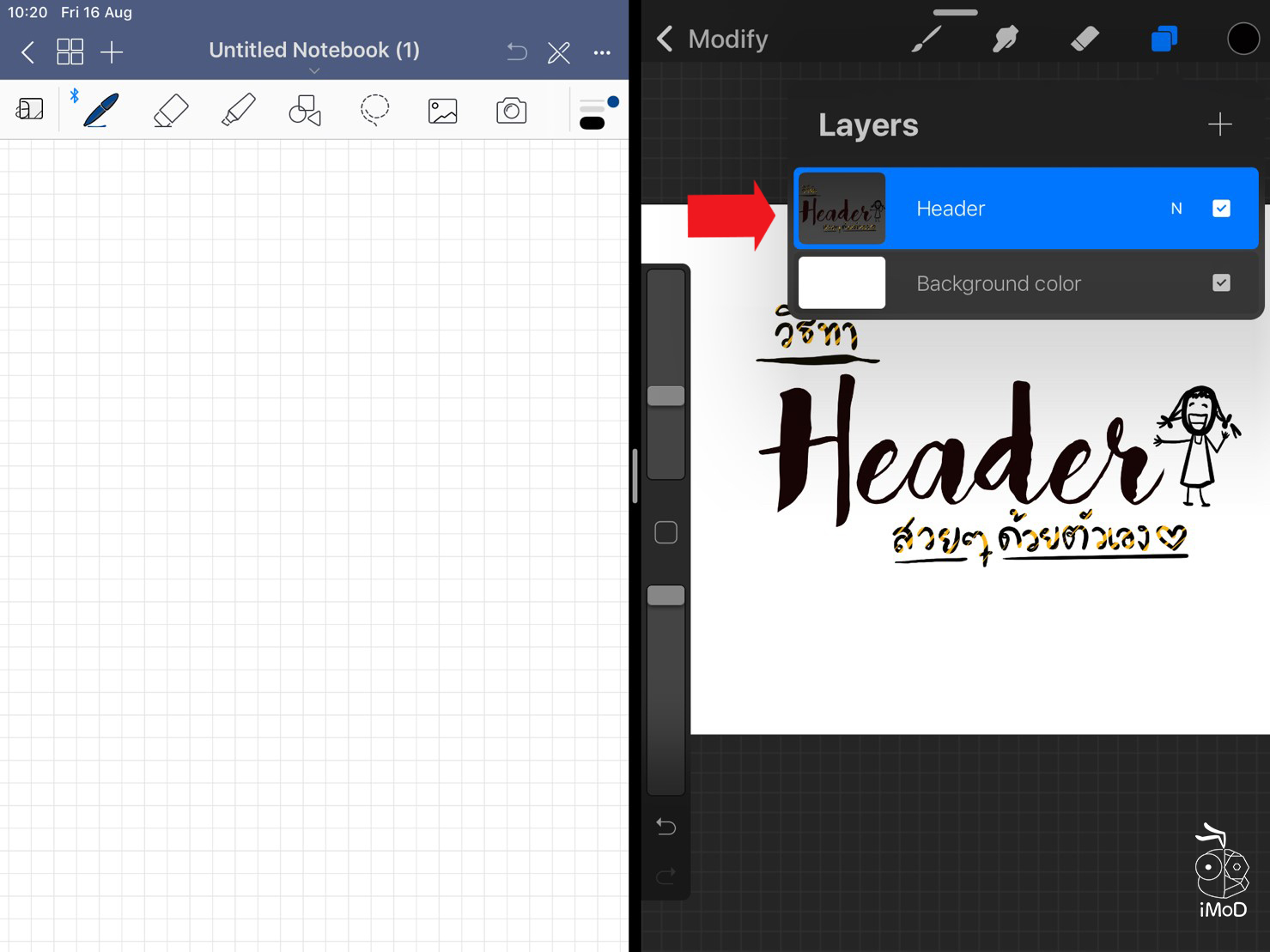Open the more options menu in GoodNotes
The height and width of the screenshot is (952, 1270).
click(602, 52)
